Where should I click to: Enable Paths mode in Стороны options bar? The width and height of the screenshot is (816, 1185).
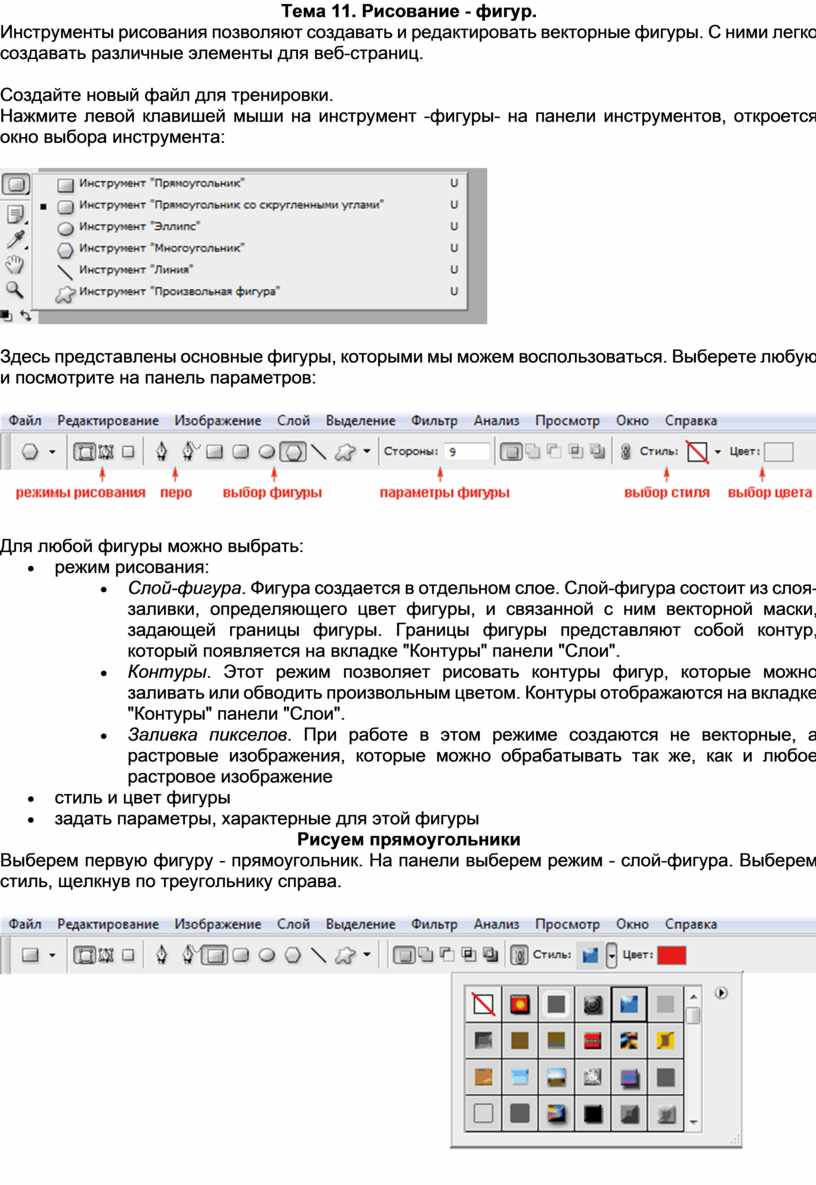pos(106,452)
